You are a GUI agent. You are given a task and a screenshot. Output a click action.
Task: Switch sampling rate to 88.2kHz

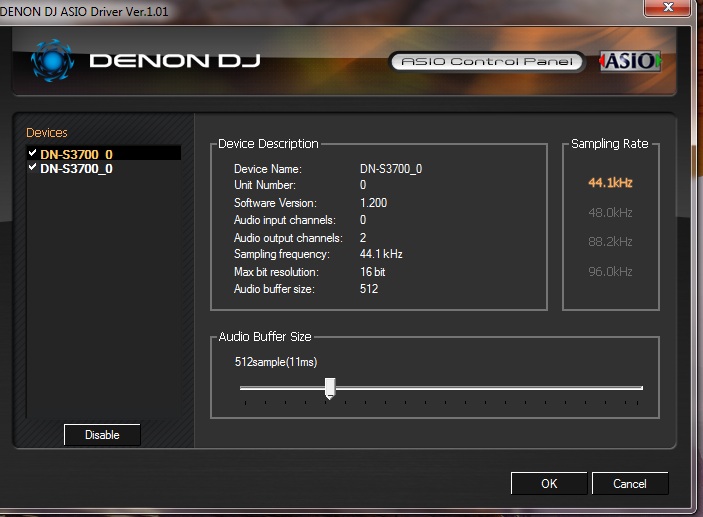609,242
